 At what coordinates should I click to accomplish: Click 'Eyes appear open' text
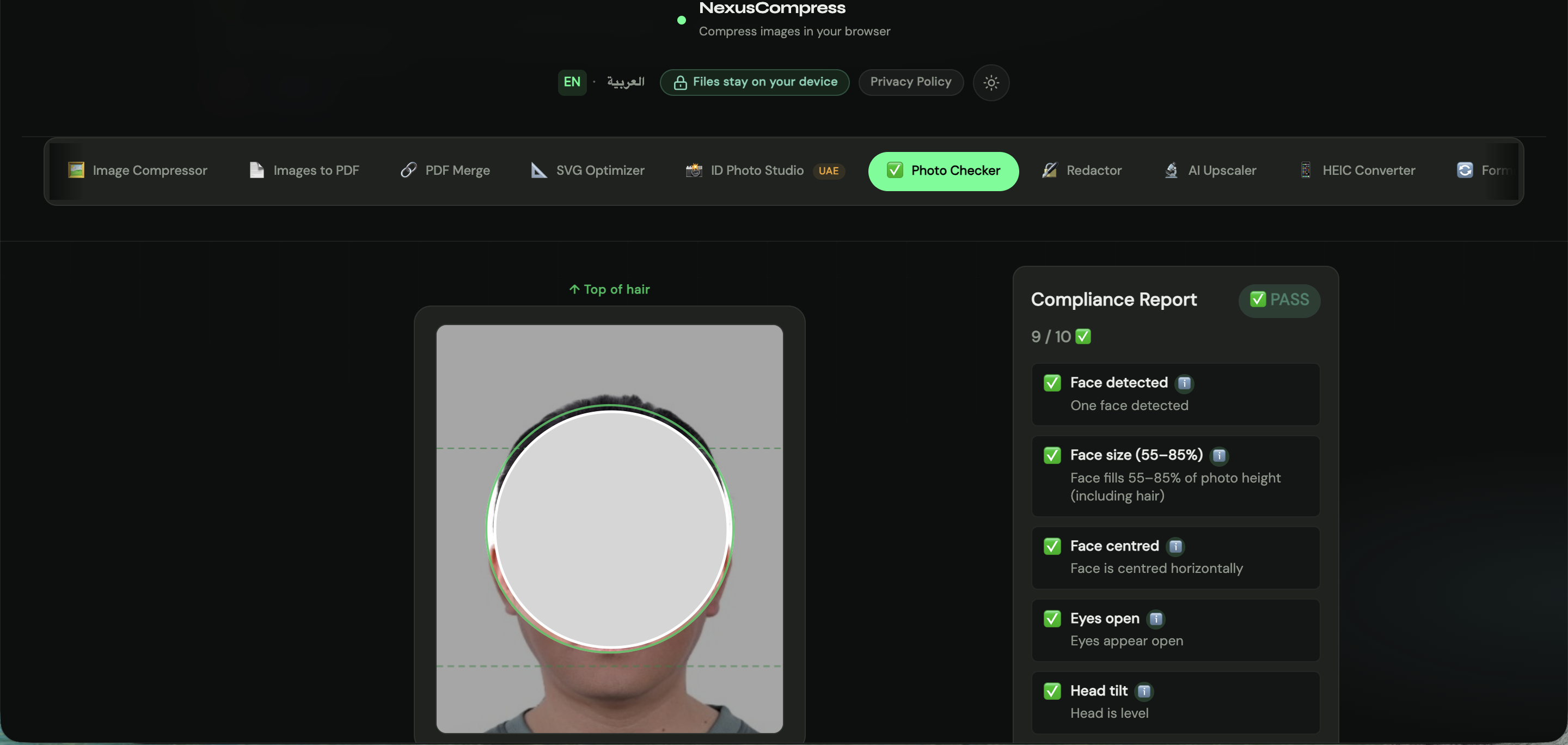pyautogui.click(x=1126, y=641)
